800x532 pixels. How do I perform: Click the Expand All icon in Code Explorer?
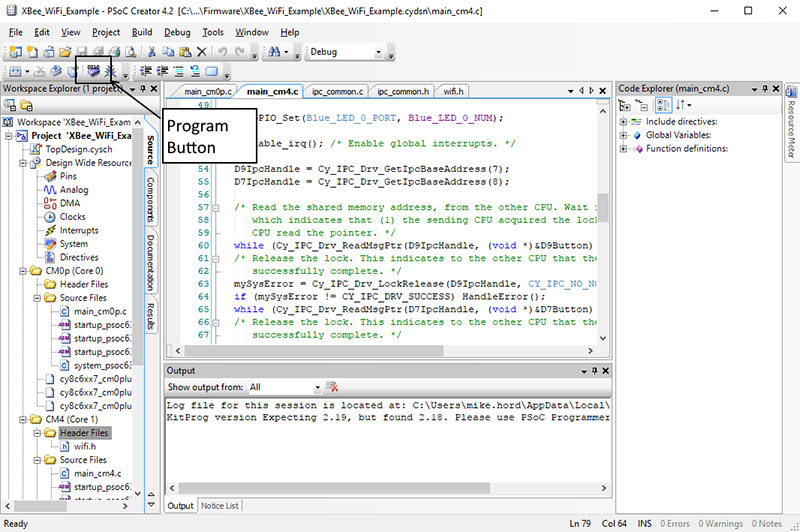pyautogui.click(x=624, y=106)
